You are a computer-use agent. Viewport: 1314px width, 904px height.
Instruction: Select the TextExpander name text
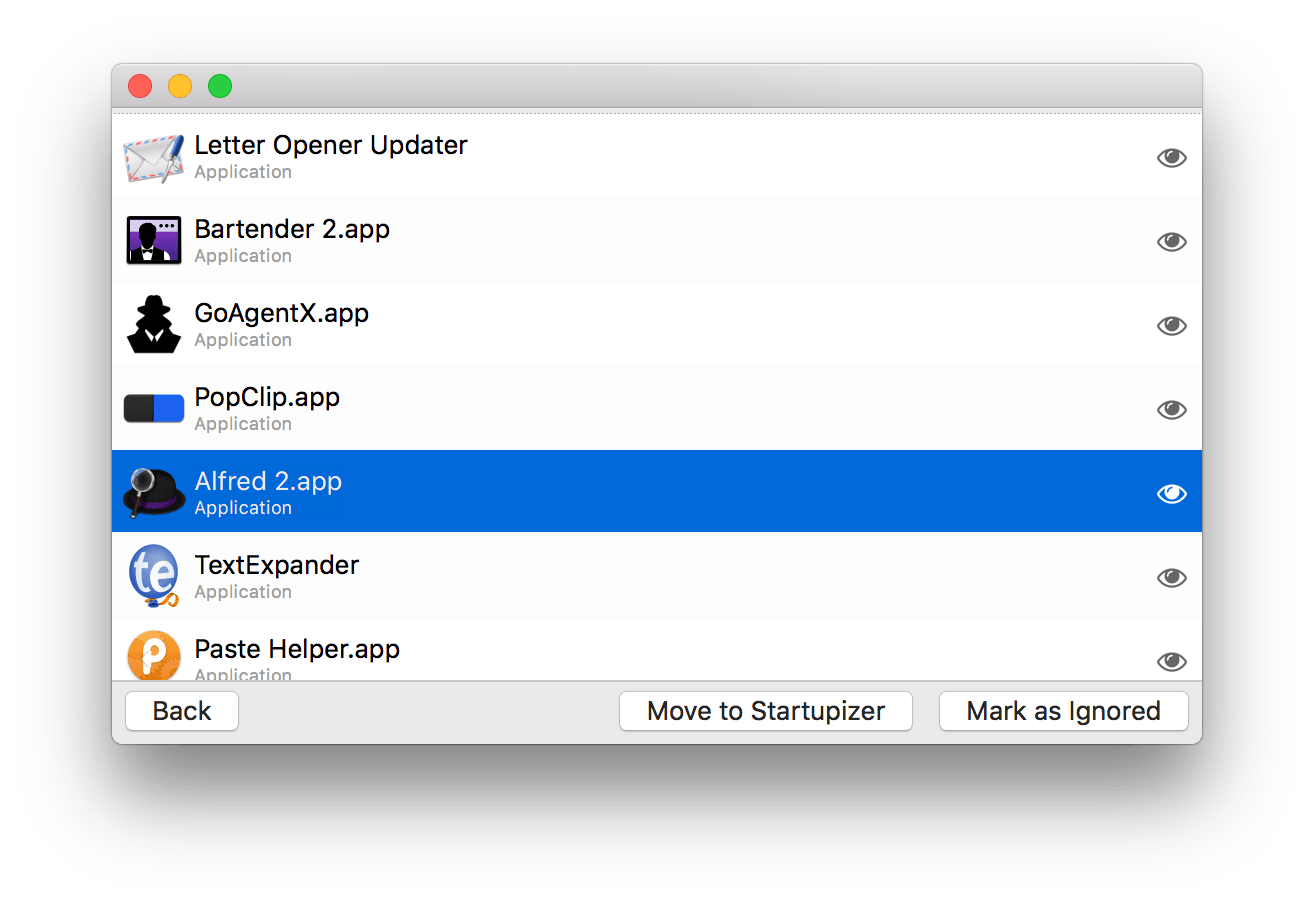(x=277, y=565)
